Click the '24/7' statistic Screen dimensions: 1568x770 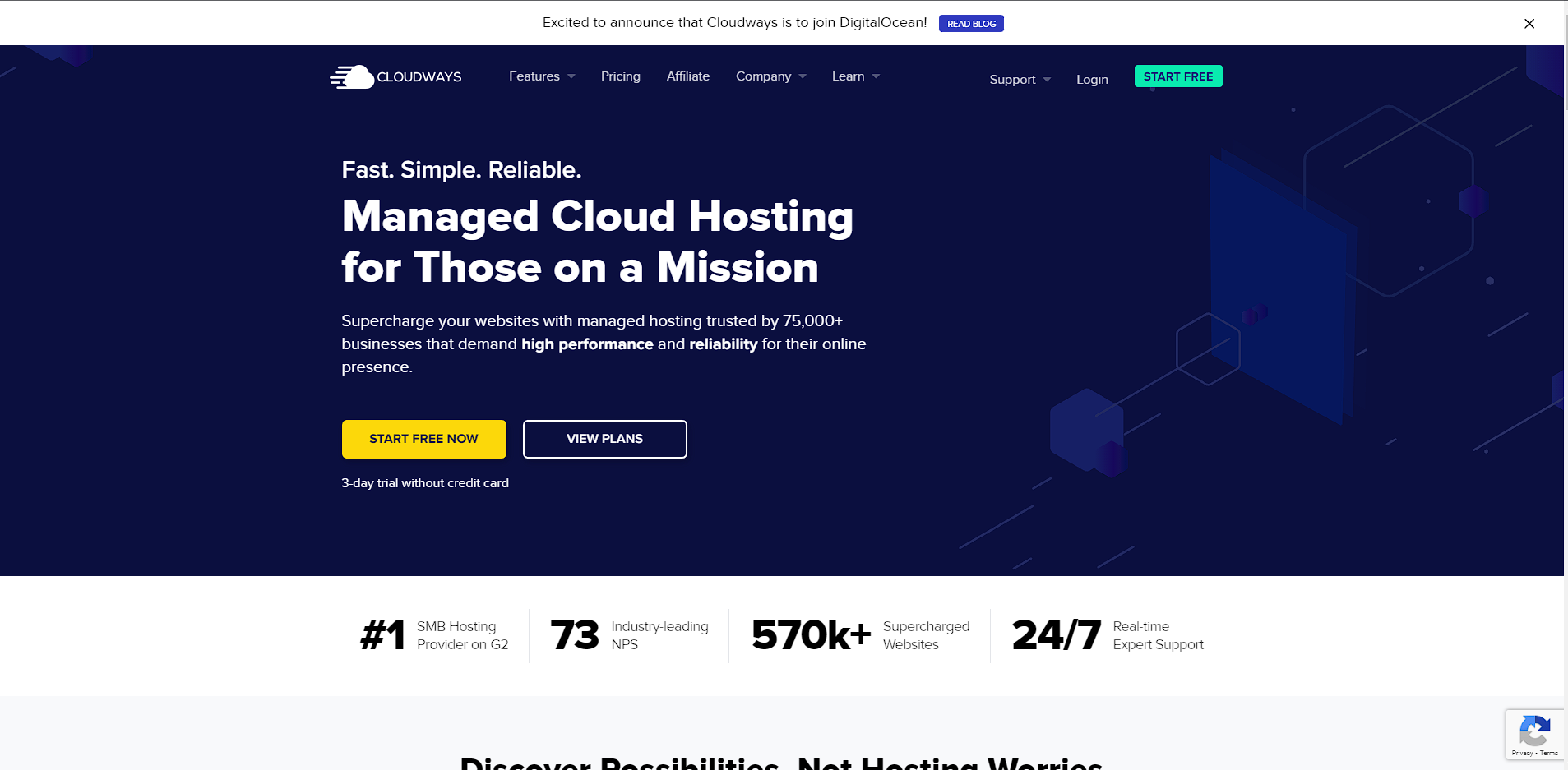coord(1057,635)
